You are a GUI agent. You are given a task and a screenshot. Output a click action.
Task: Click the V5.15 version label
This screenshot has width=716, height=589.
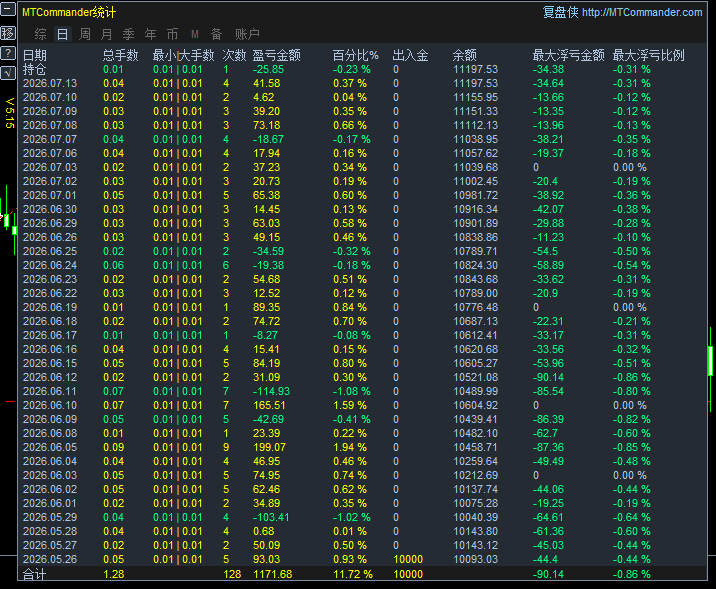click(x=10, y=113)
